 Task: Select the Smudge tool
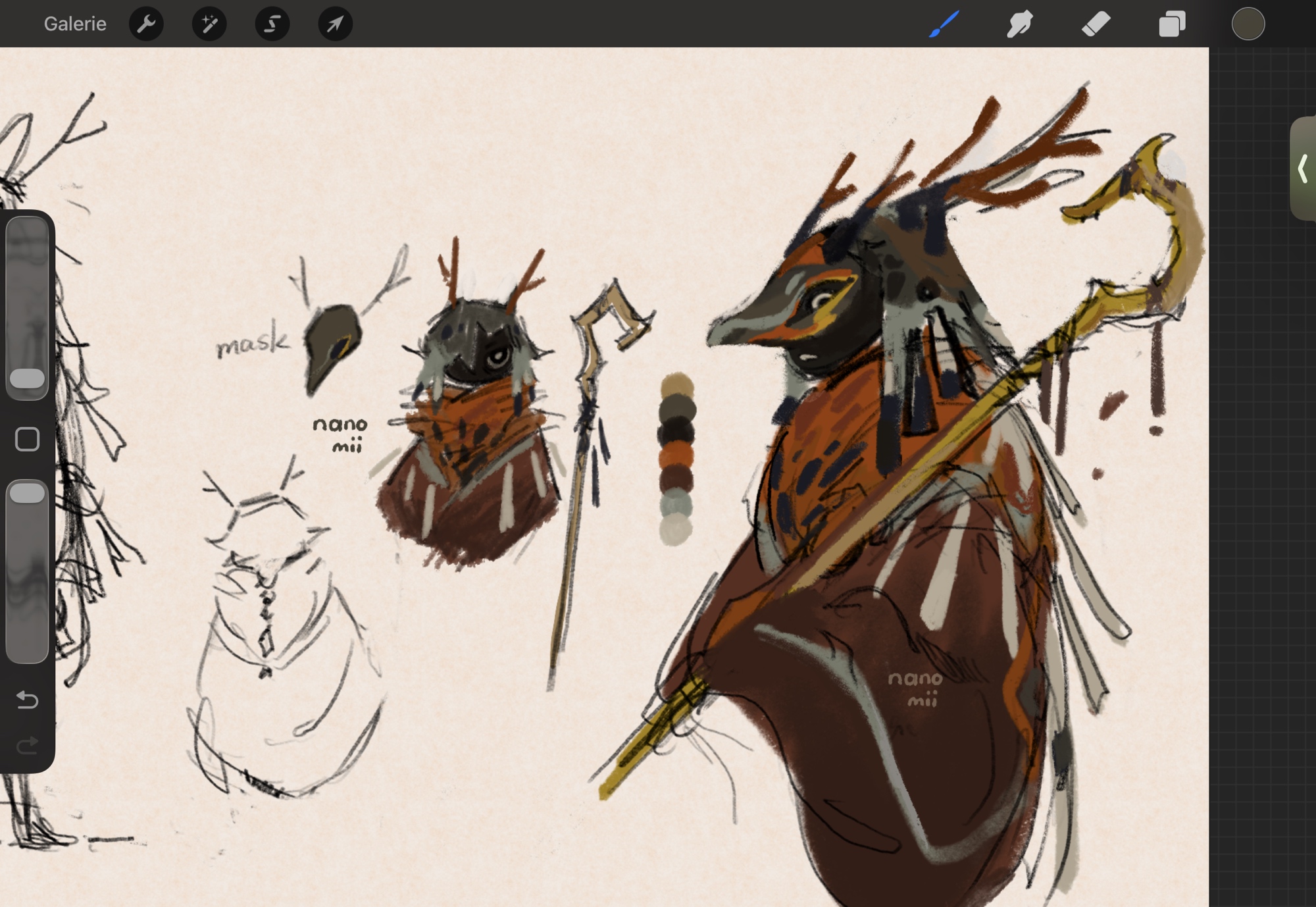1020,24
